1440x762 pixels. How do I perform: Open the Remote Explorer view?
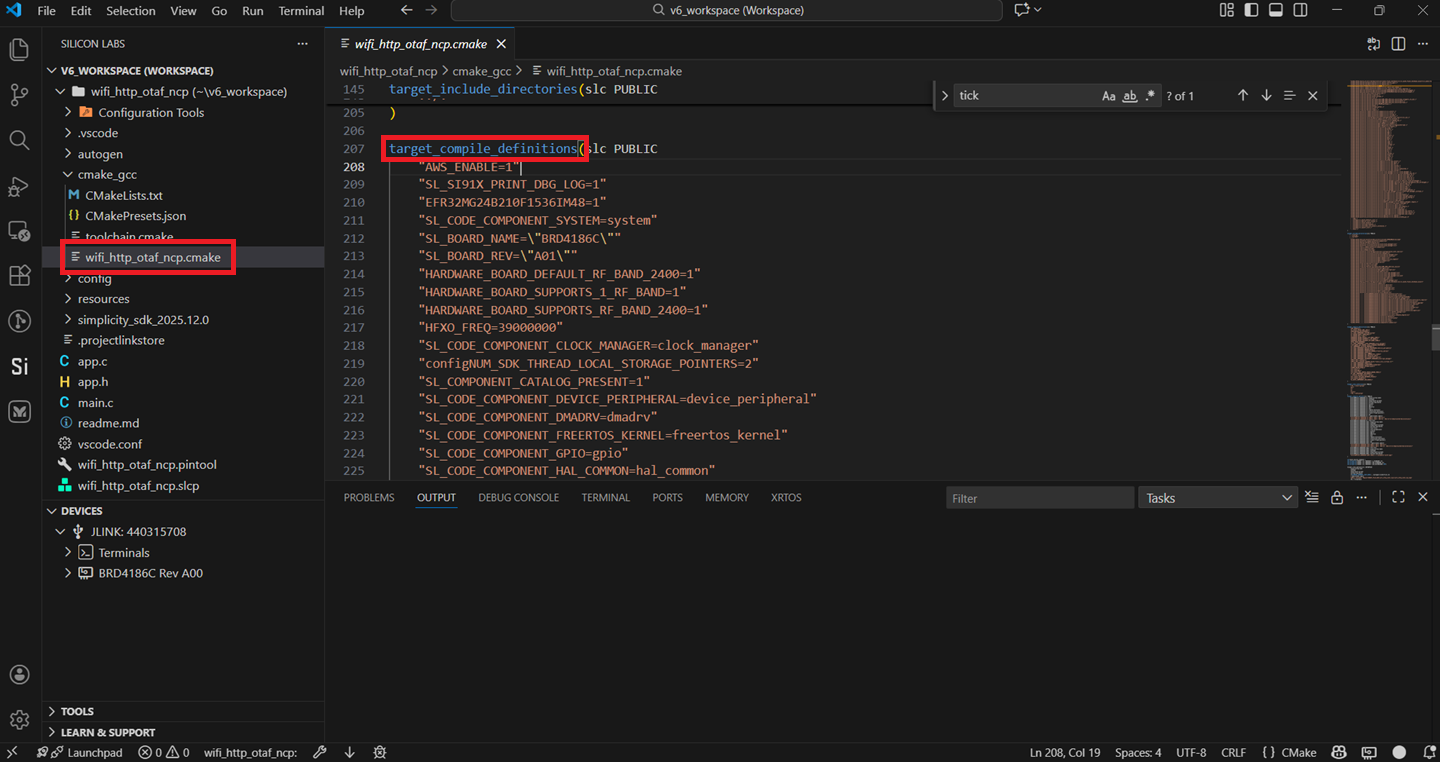(18, 231)
